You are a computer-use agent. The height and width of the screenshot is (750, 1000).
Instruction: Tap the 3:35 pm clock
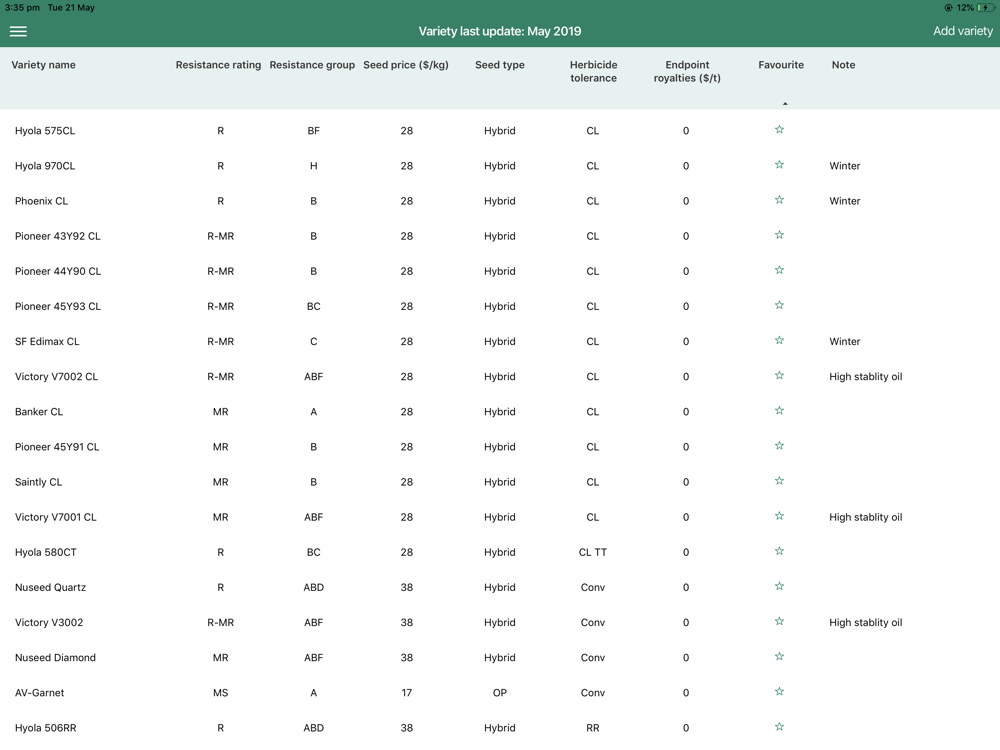pyautogui.click(x=22, y=8)
